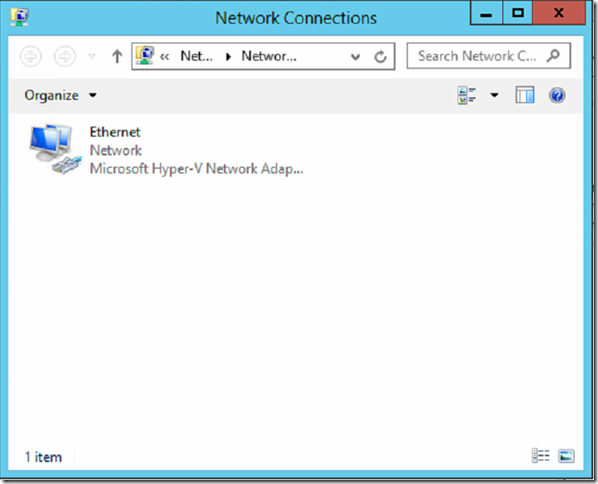Select the 'Net...' breadcrumb in the address bar

tap(196, 56)
